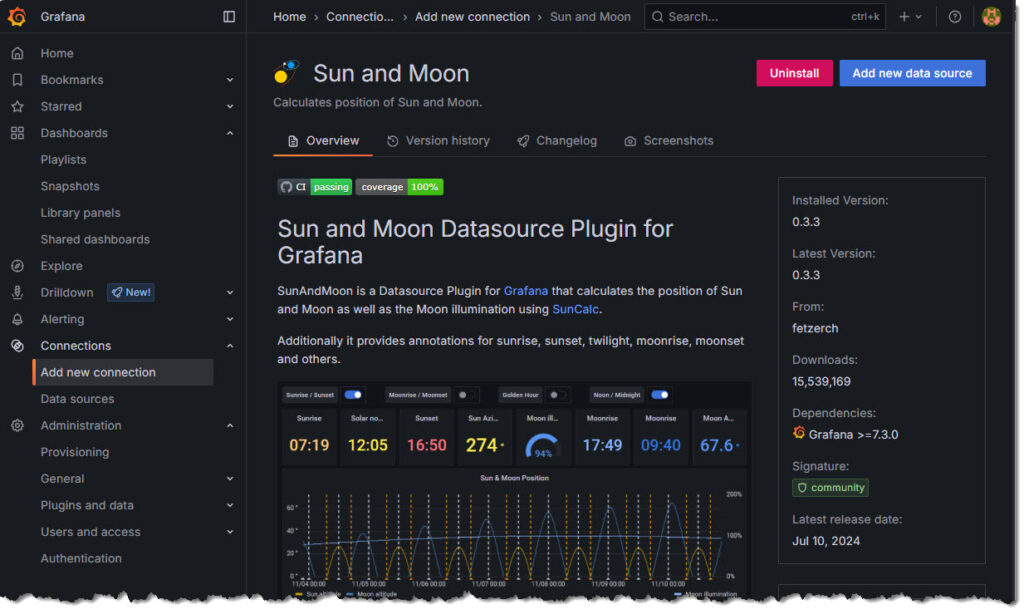Screen dimensions: 1024x614
Task: Click the coverage 100% badge
Action: pos(399,187)
